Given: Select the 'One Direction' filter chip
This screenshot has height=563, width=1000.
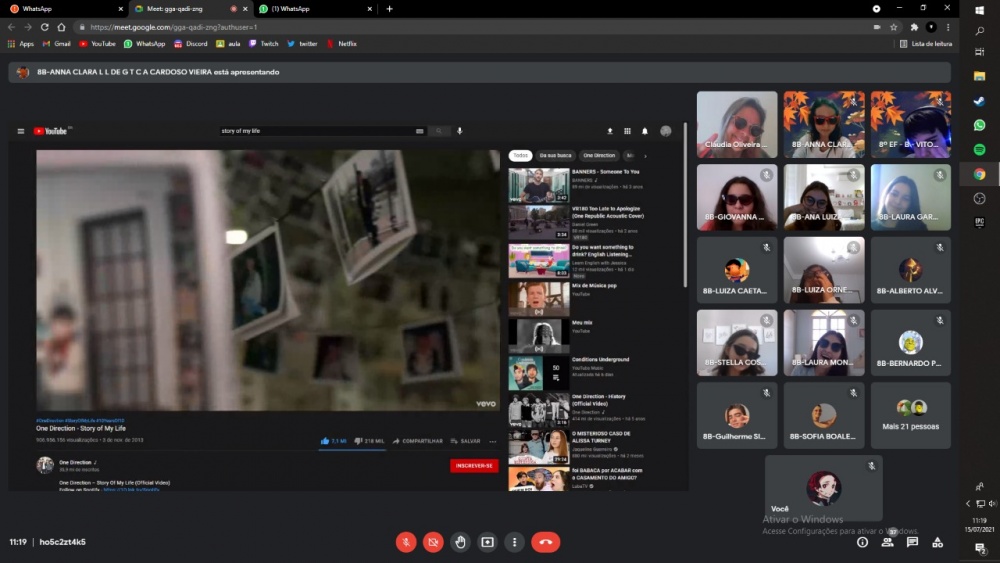Looking at the screenshot, I should 599,156.
